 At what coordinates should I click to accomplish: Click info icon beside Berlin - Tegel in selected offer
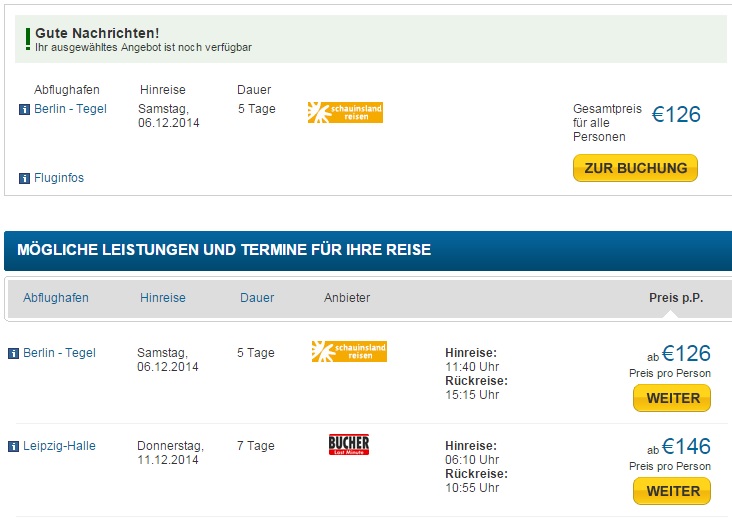24,110
